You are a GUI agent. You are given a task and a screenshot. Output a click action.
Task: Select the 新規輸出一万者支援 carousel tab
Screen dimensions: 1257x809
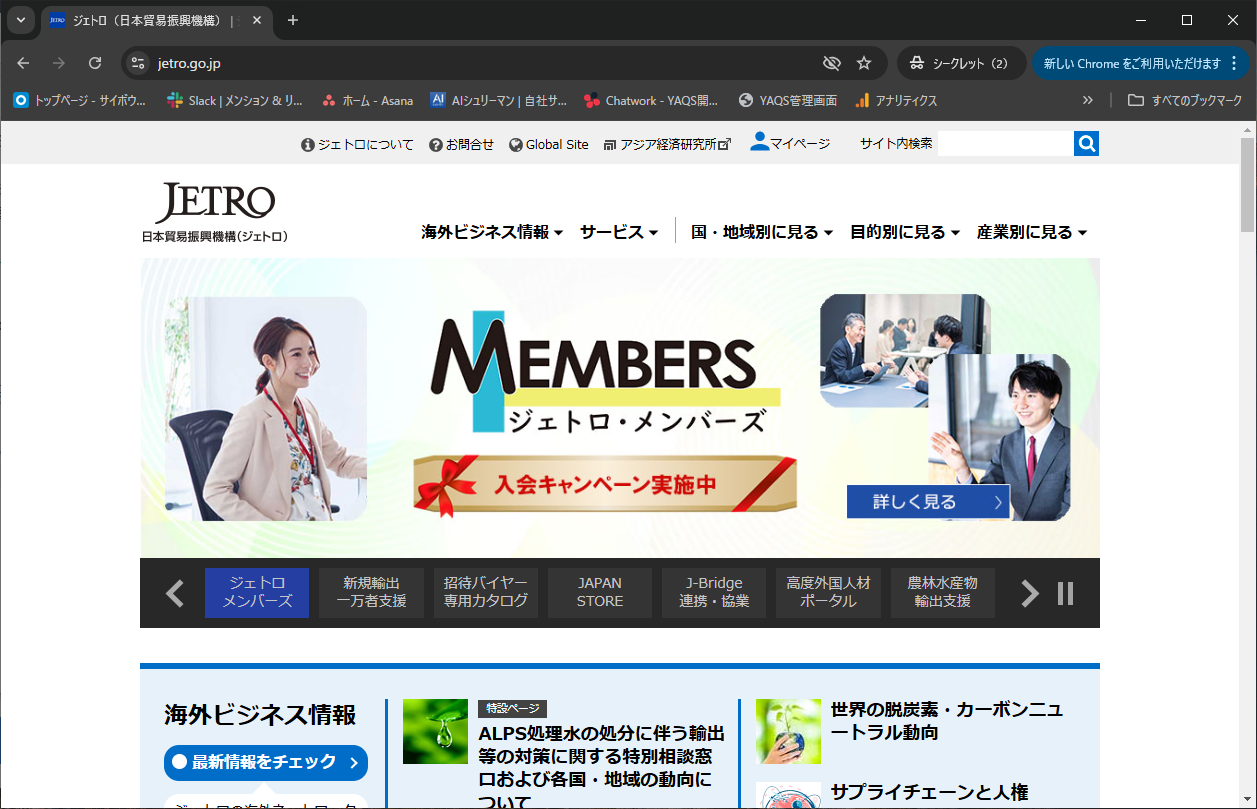371,593
